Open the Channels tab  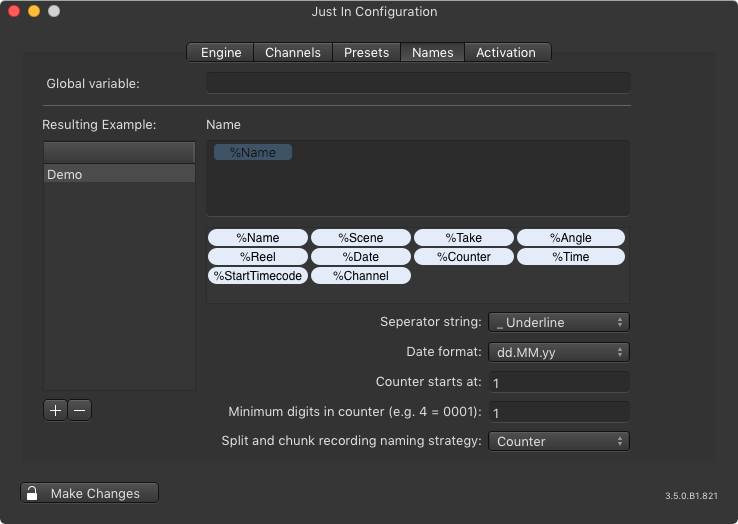(x=293, y=52)
